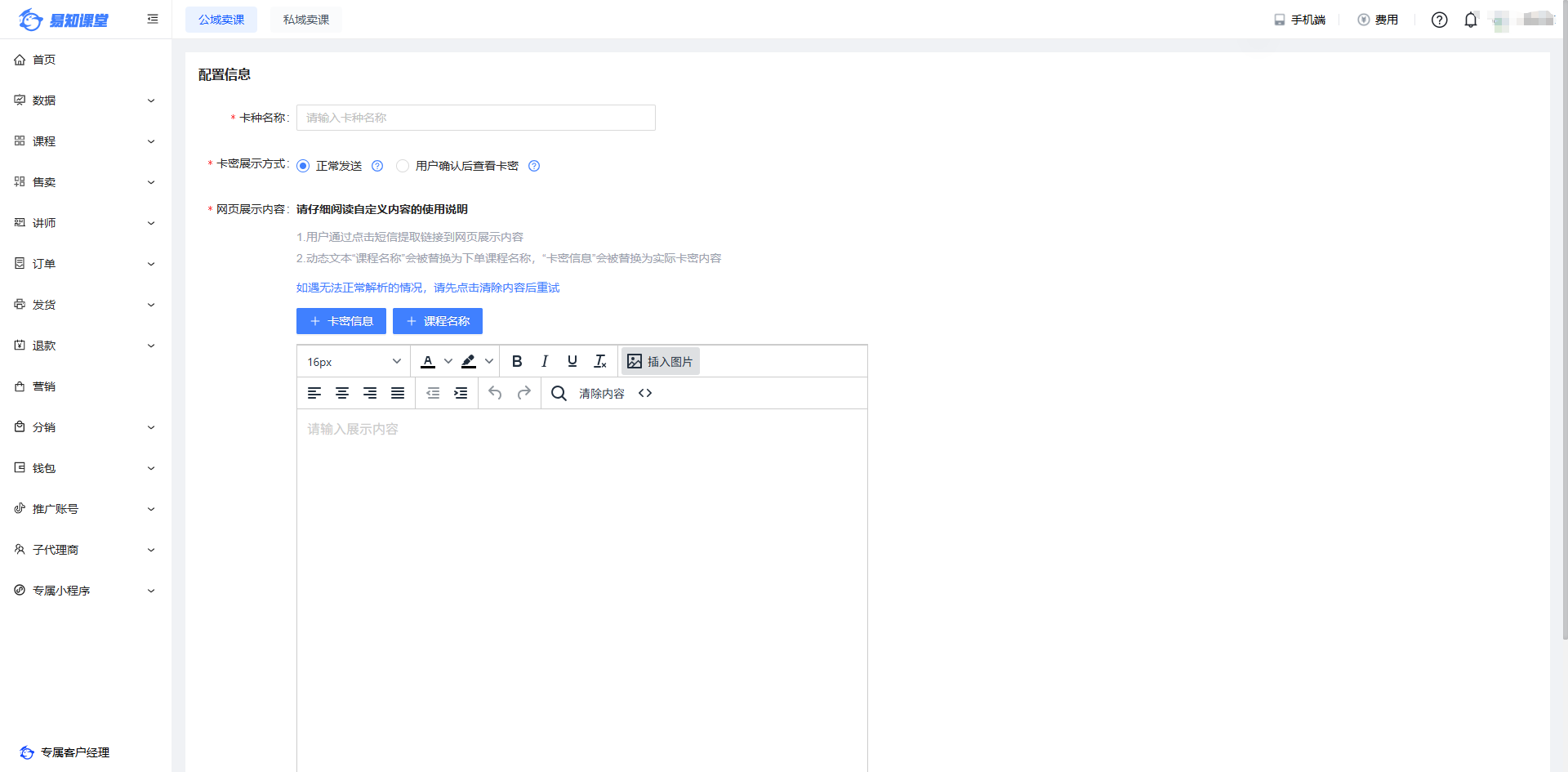Expand 推广账号 sidebar menu
1568x772 pixels.
(86, 509)
